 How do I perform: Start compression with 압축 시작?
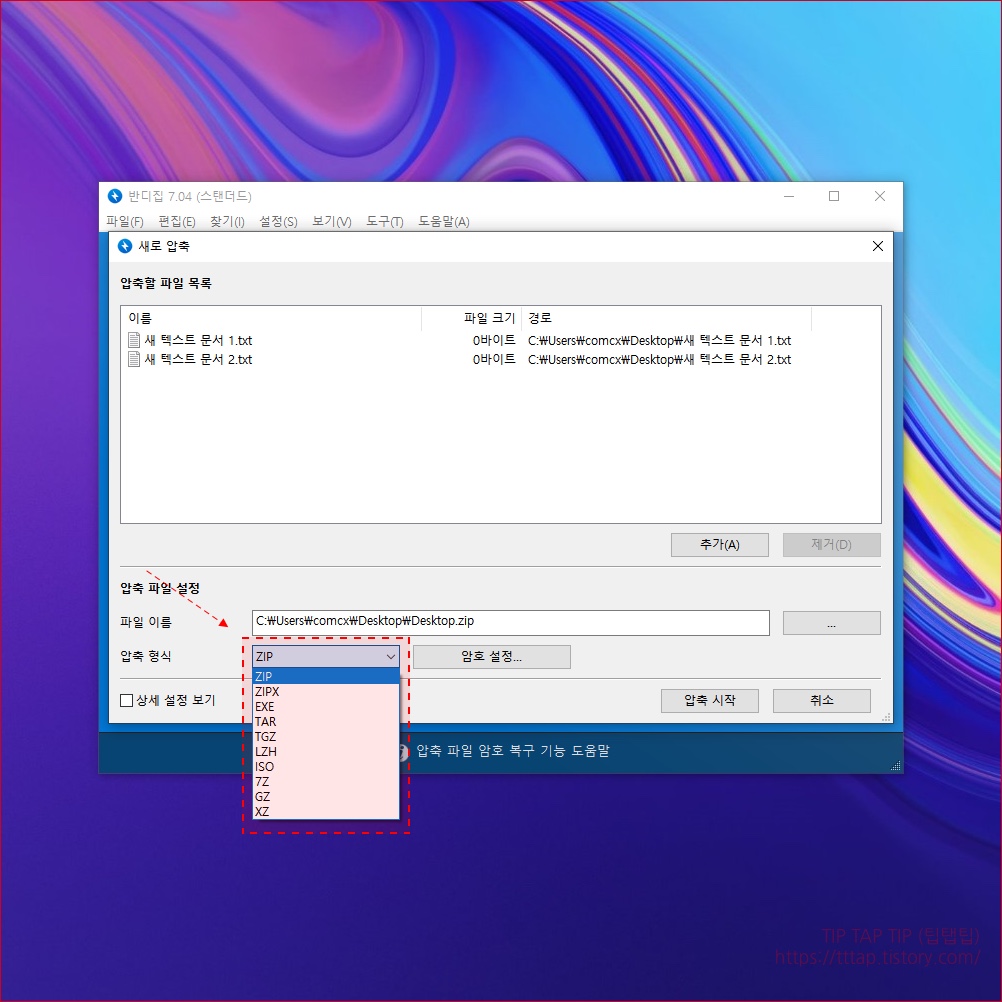click(709, 701)
